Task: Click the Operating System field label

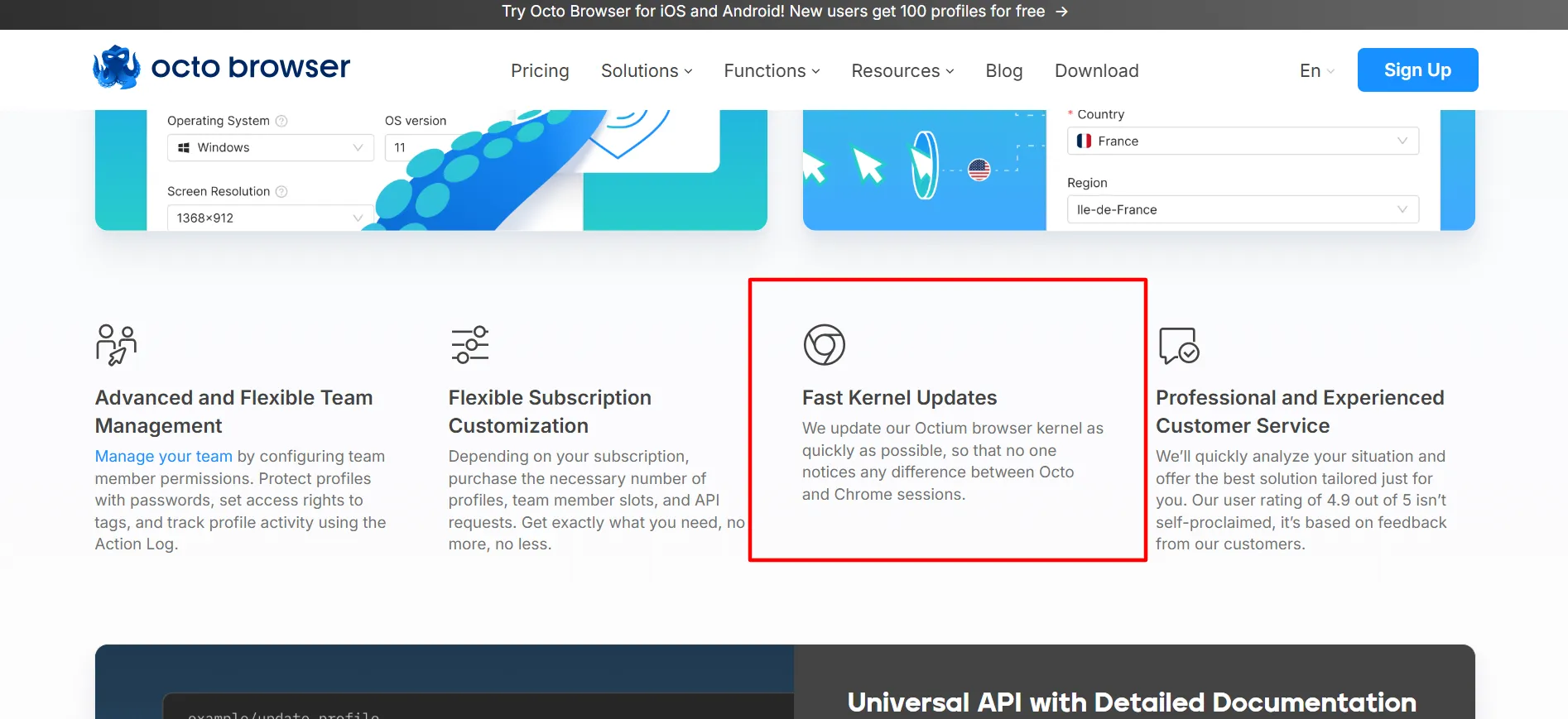Action: coord(219,121)
